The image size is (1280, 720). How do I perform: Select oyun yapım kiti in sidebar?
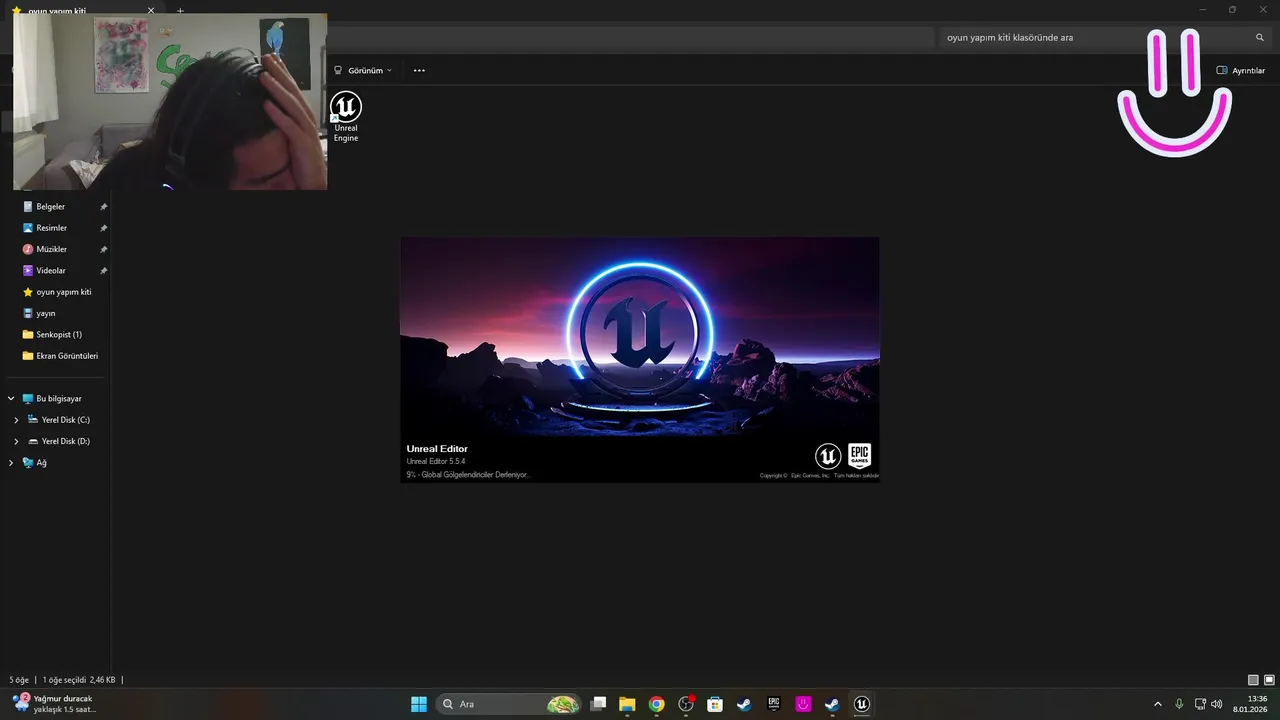point(58,292)
